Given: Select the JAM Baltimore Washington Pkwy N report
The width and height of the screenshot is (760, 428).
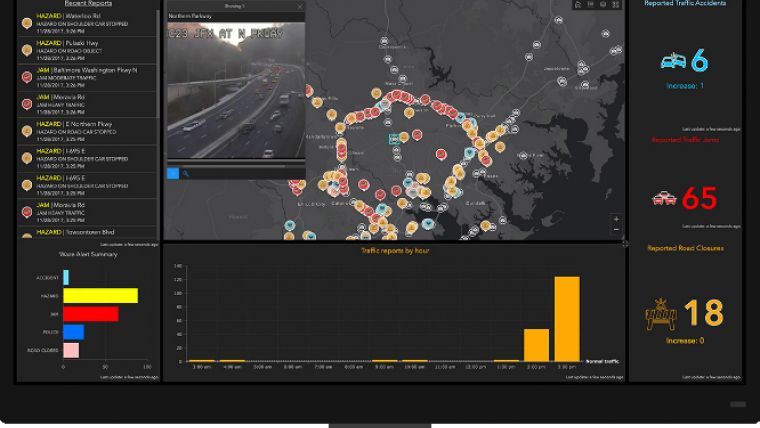Looking at the screenshot, I should (x=88, y=77).
